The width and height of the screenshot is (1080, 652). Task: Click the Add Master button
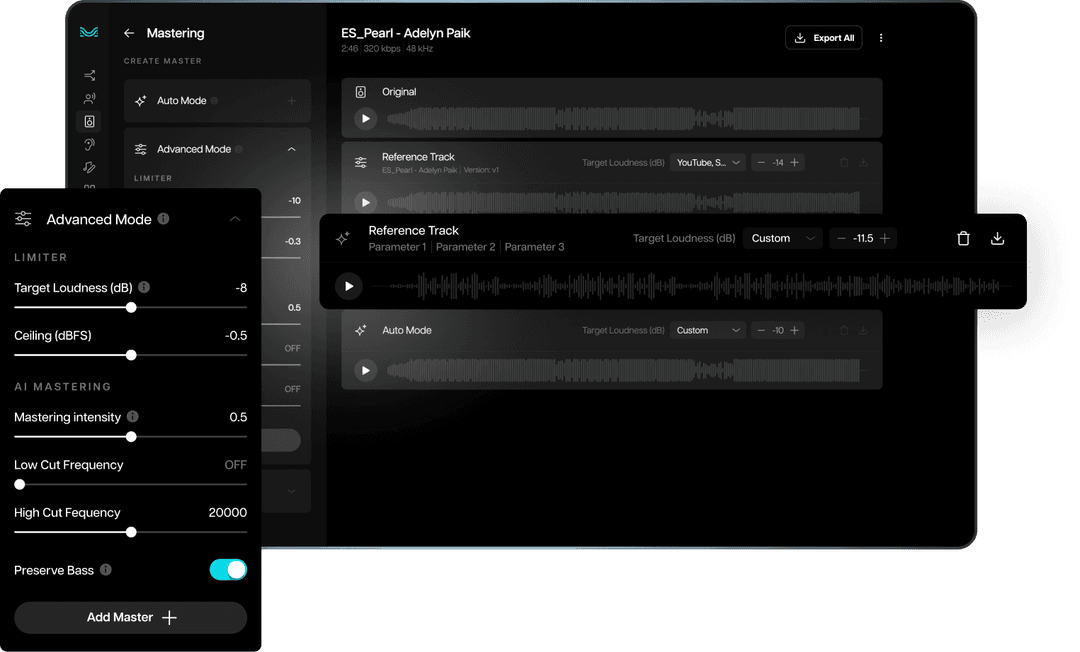(130, 617)
